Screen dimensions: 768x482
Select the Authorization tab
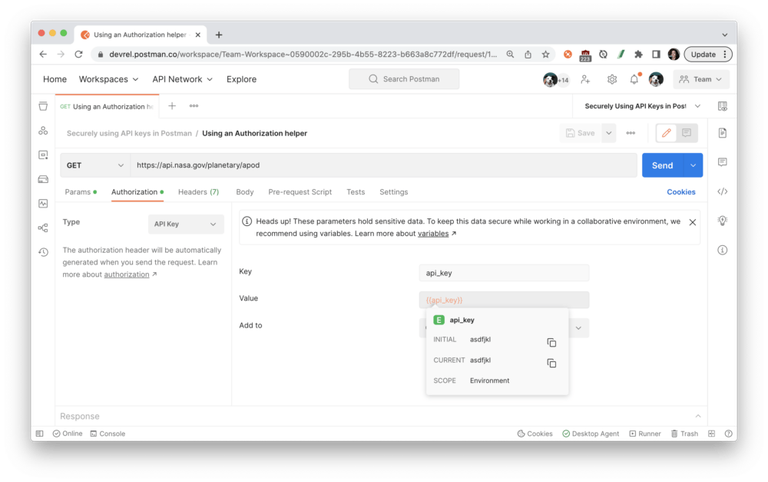click(x=137, y=192)
